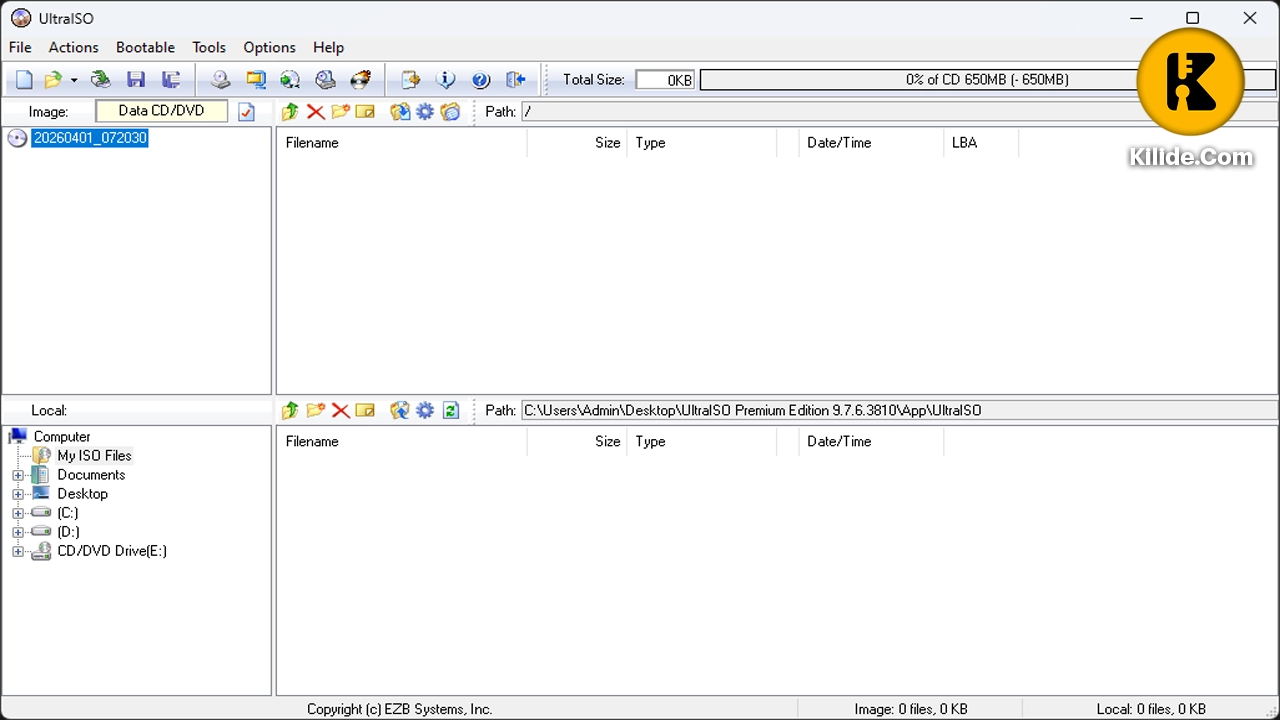This screenshot has height=720, width=1280.
Task: Click the blue info Properties toolbar icon
Action: point(446,80)
